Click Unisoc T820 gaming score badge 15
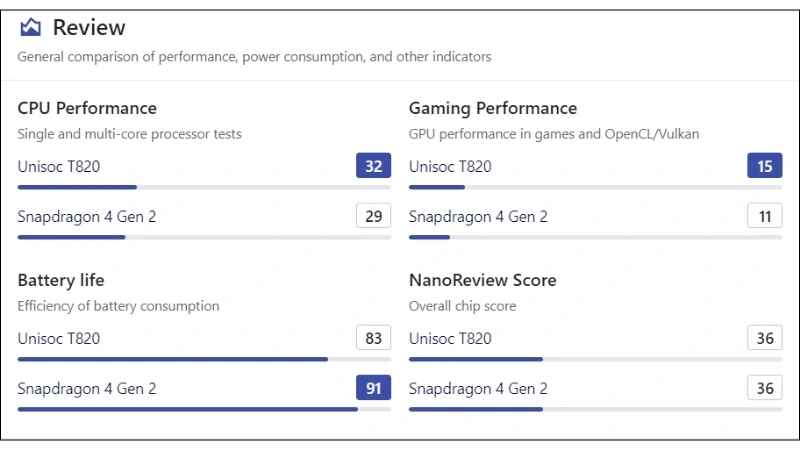This screenshot has height=450, width=800. point(764,166)
